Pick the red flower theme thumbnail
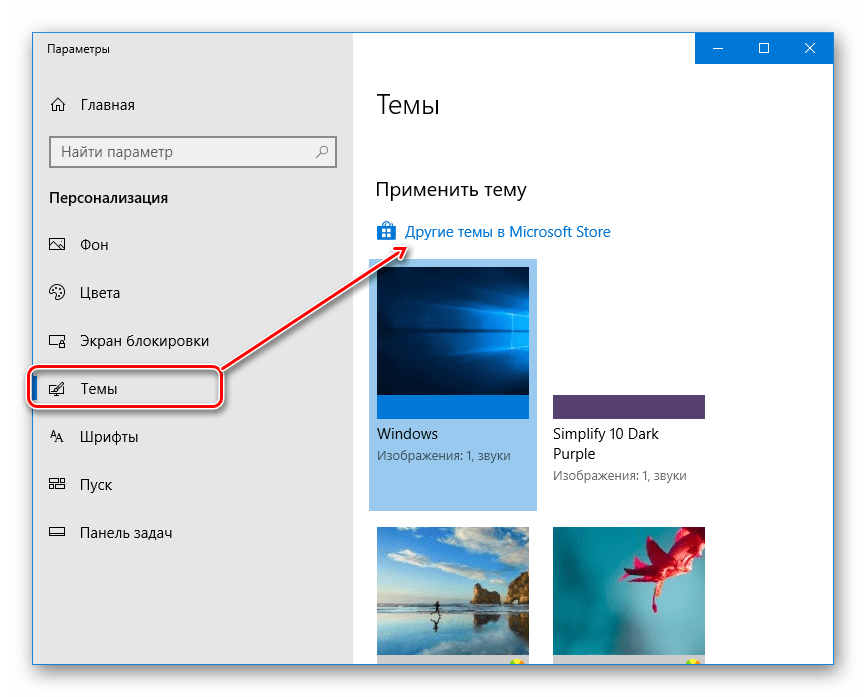 click(628, 590)
